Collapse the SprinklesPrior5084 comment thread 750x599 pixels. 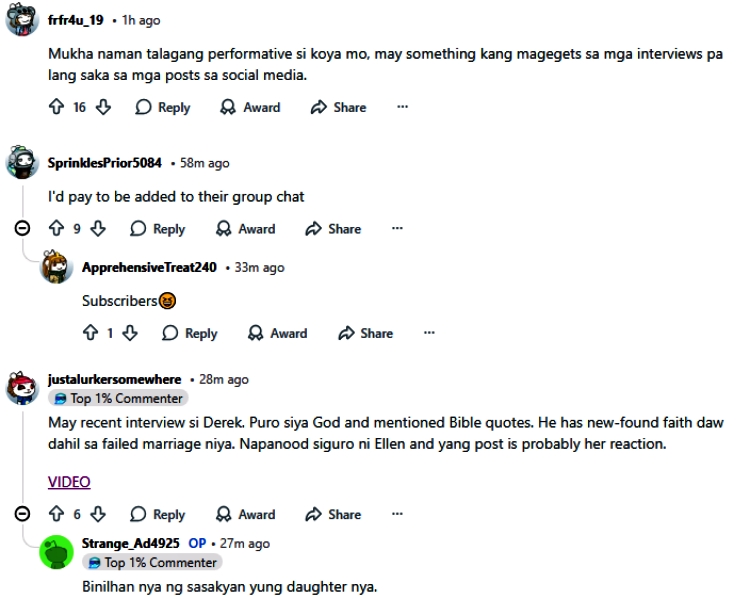tap(22, 229)
